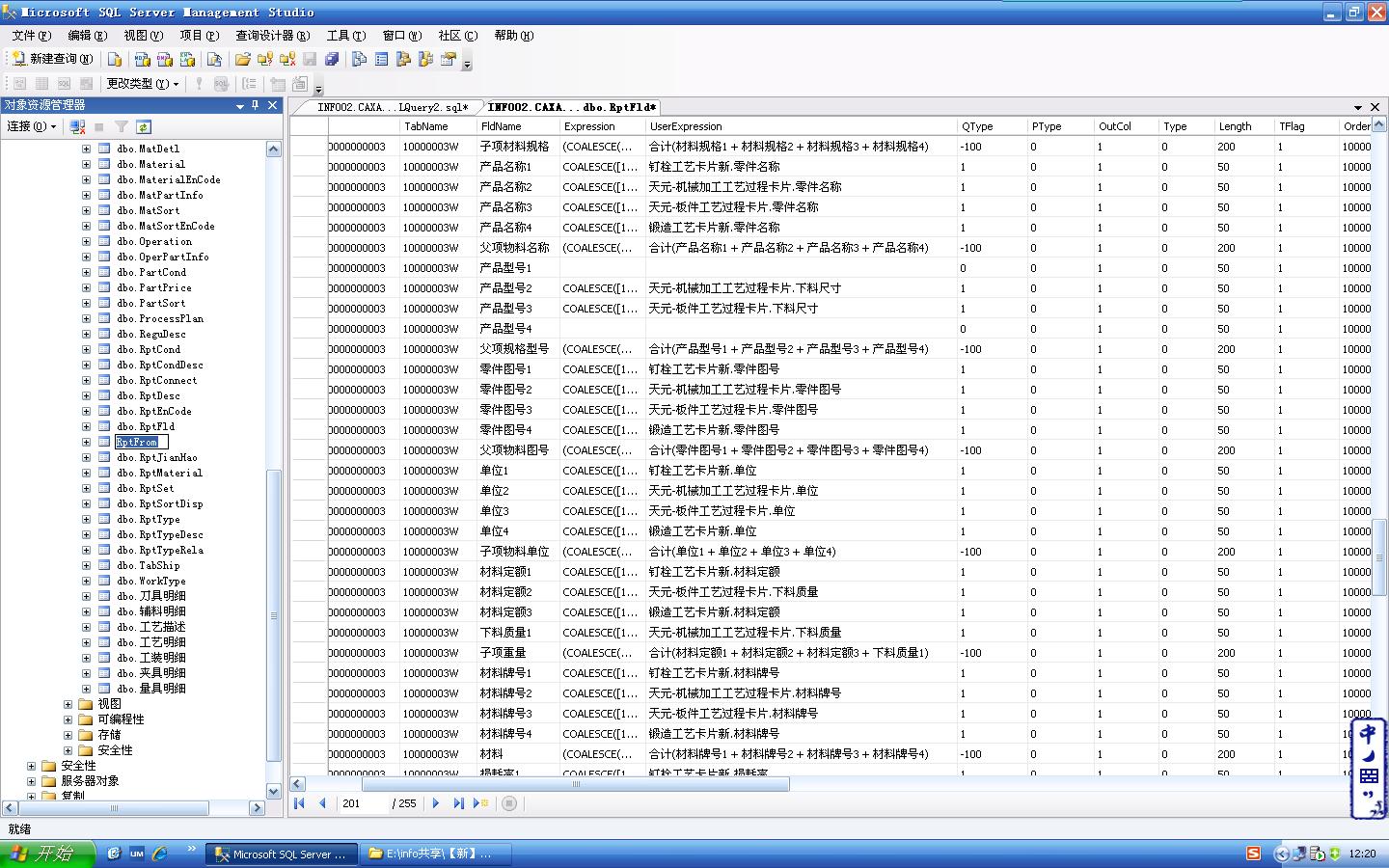
Task: Expand the dbo.RptFld table node
Action: (x=86, y=426)
